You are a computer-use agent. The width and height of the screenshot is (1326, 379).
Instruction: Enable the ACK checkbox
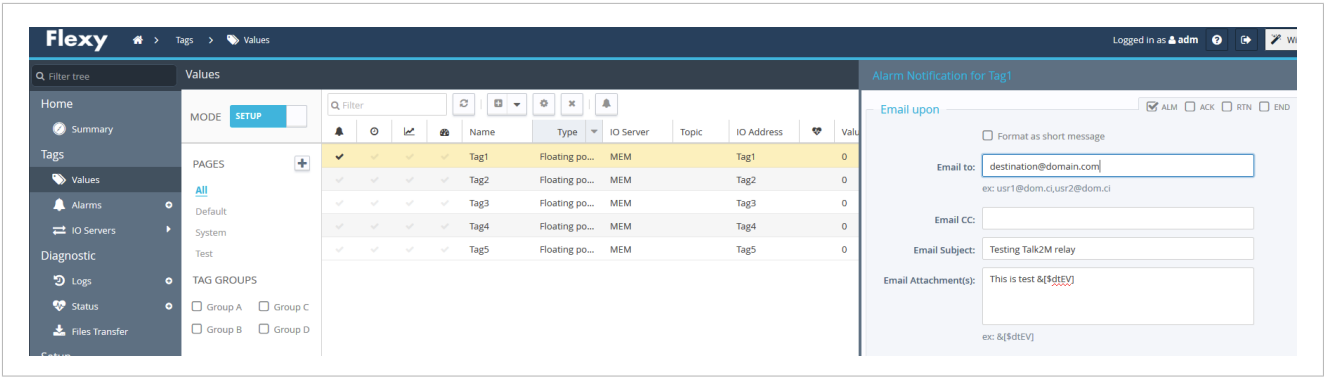tap(1190, 107)
